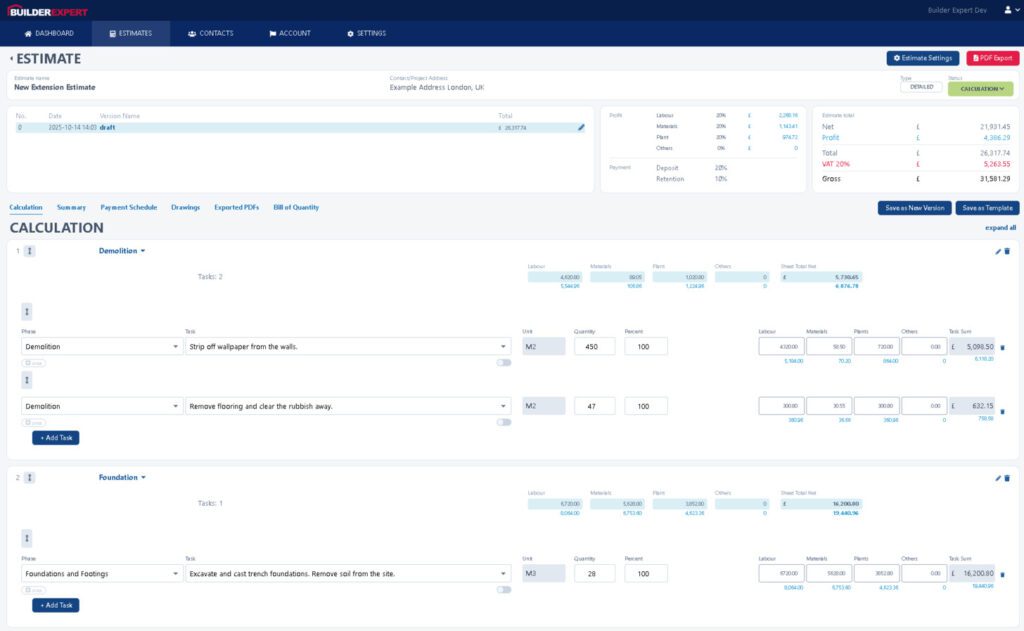Toggle the switch under Strip off wallpaper task

point(503,363)
